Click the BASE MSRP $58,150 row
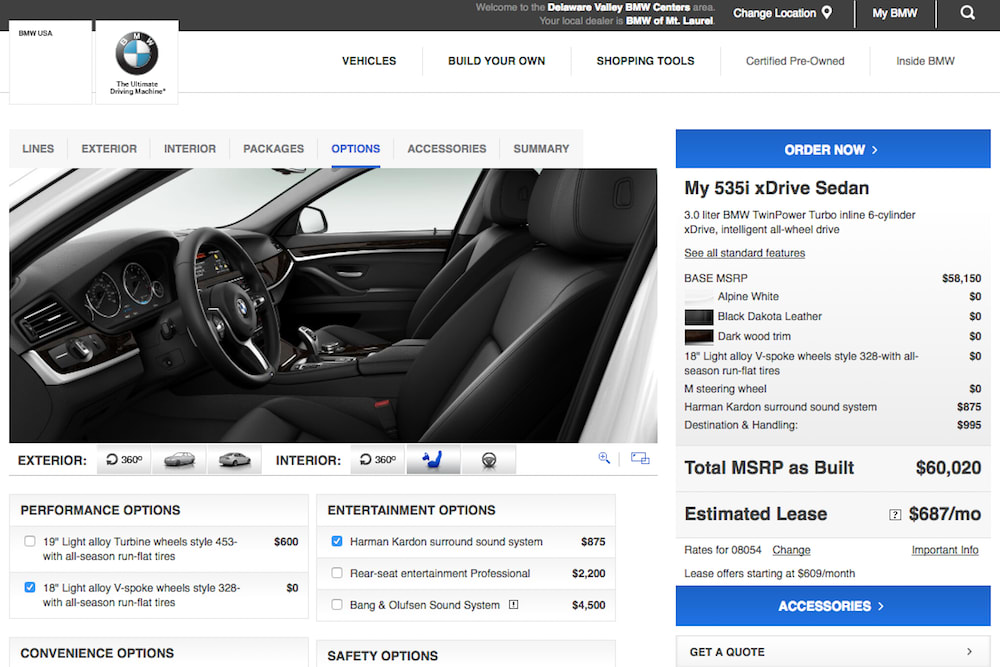Image resolution: width=1000 pixels, height=667 pixels. pos(833,278)
